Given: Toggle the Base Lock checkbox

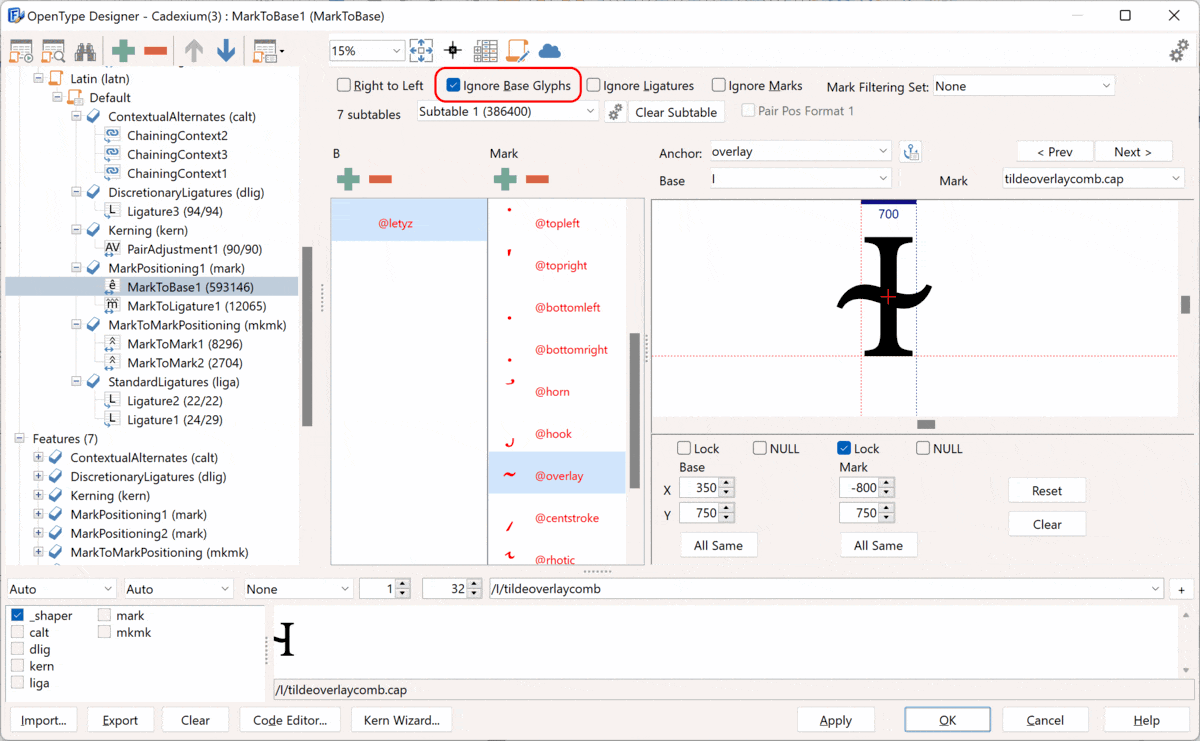Looking at the screenshot, I should [684, 448].
